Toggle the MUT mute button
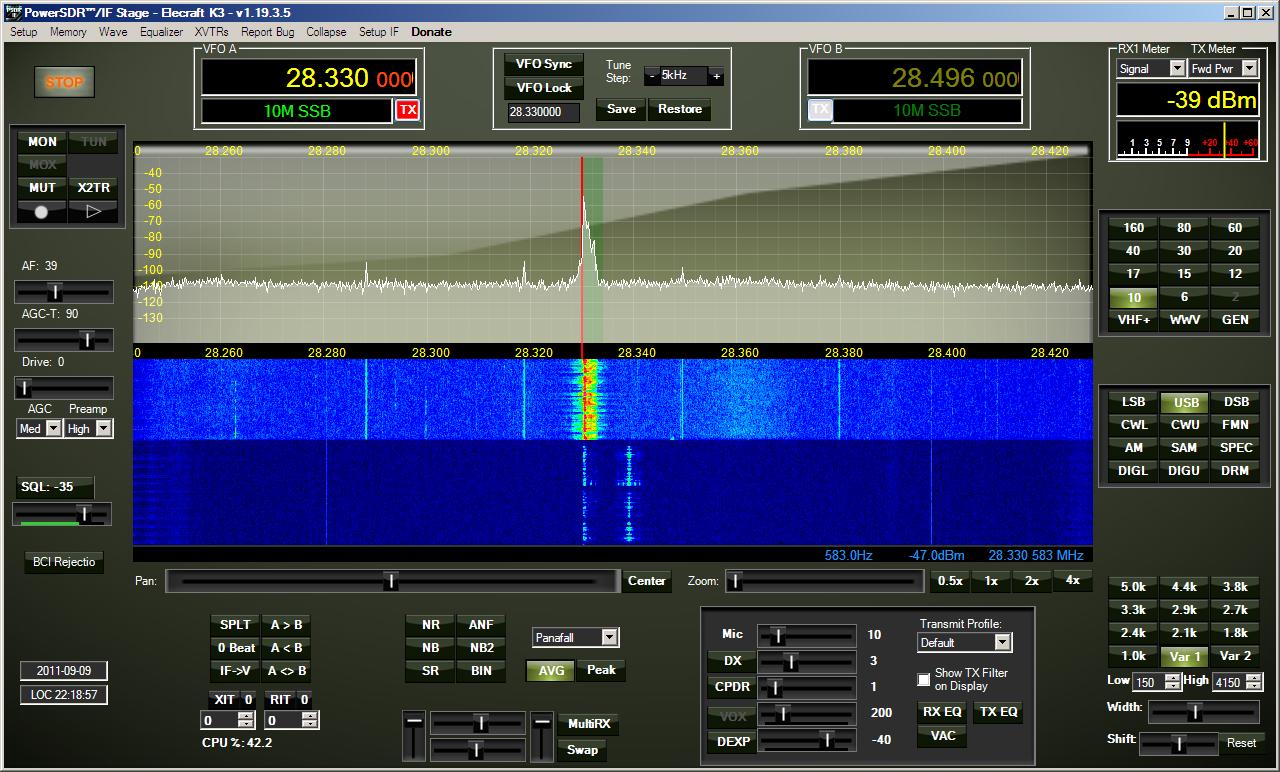The width and height of the screenshot is (1280, 772). pos(42,188)
